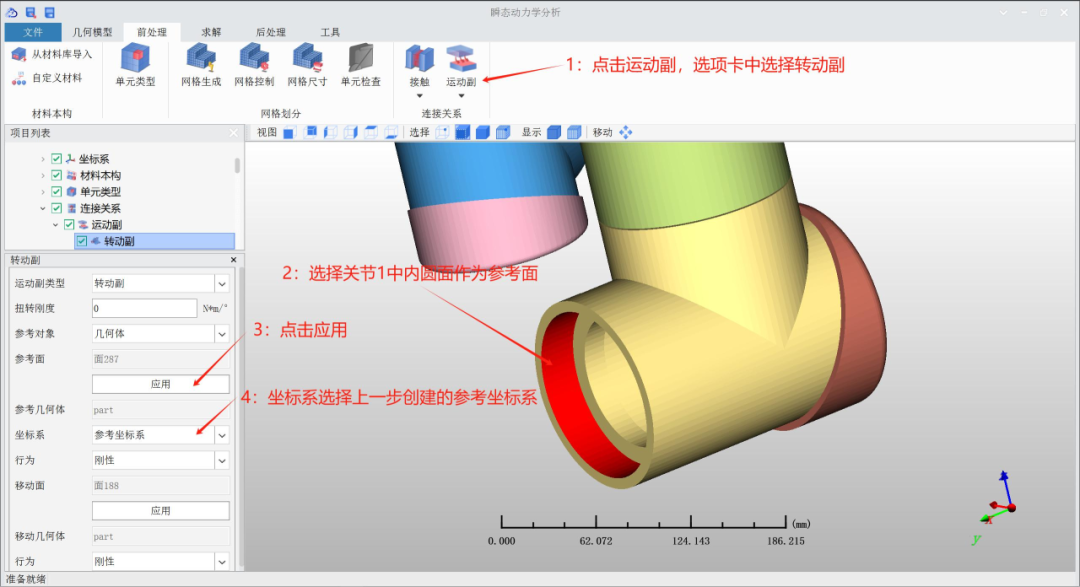Show solid shaded display icon after 显示

click(554, 132)
